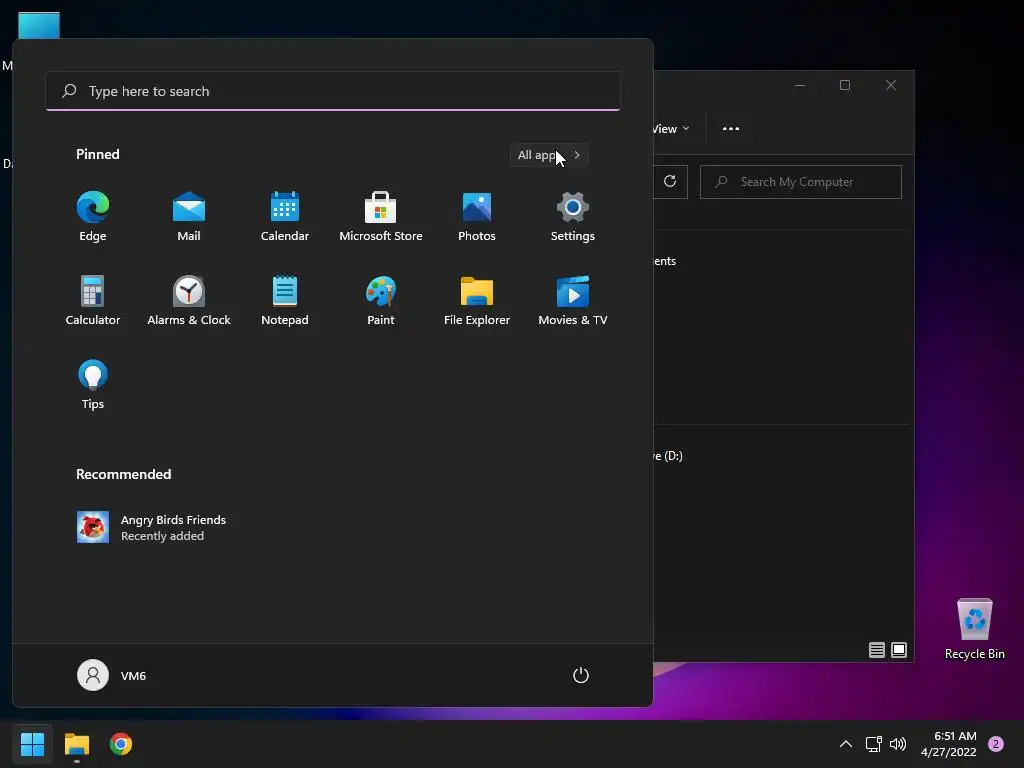Launch Movies & TV
The height and width of the screenshot is (768, 1024).
coord(573,300)
